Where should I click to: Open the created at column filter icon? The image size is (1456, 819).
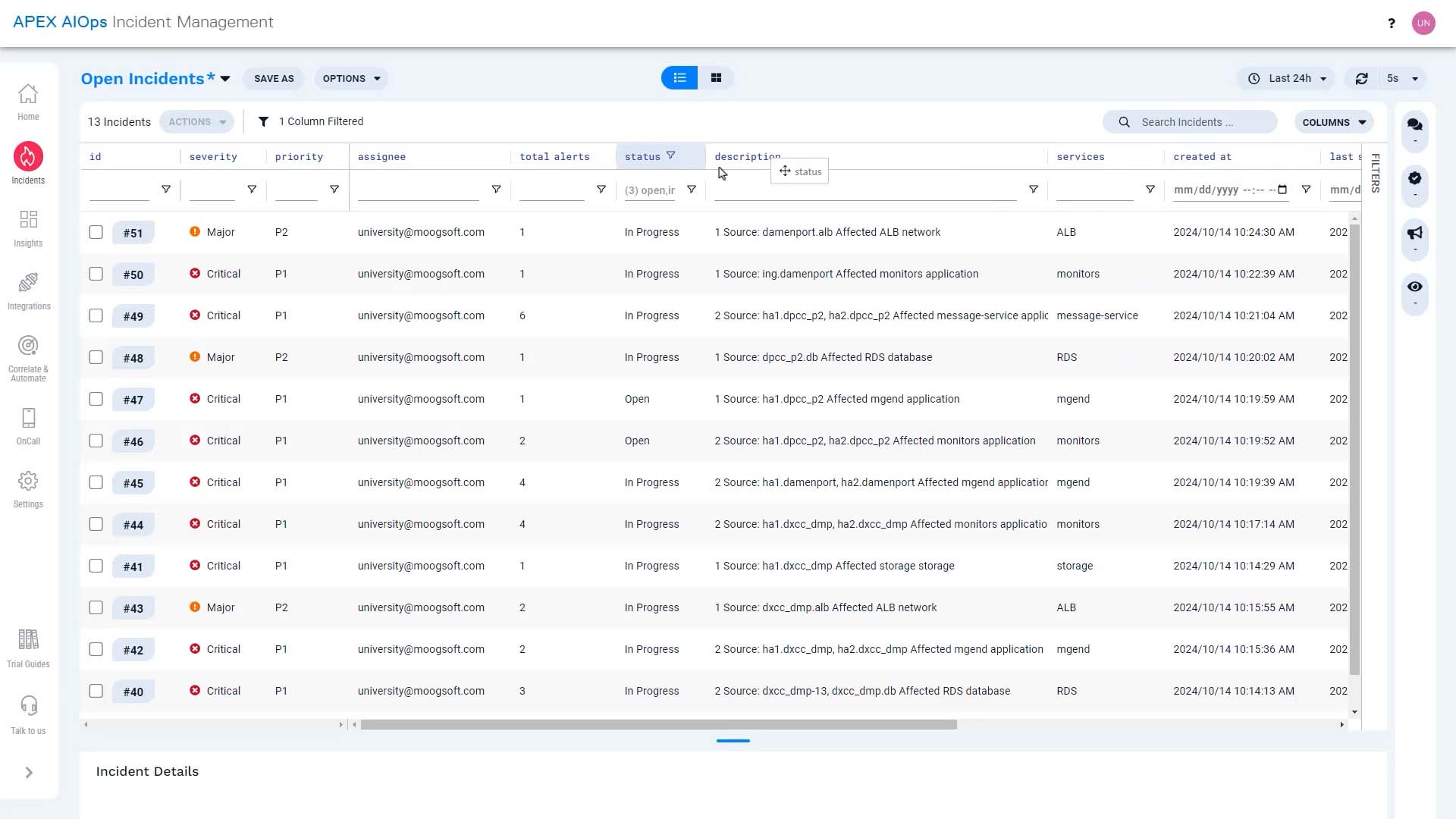click(x=1306, y=190)
